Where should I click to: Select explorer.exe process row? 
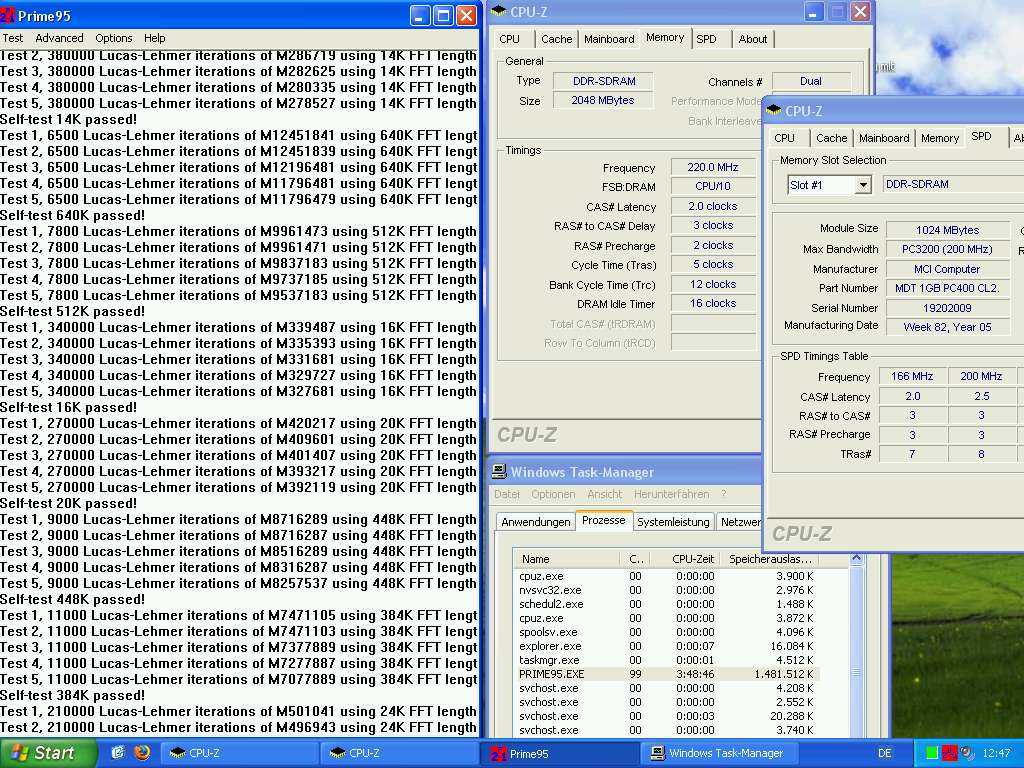click(x=666, y=646)
